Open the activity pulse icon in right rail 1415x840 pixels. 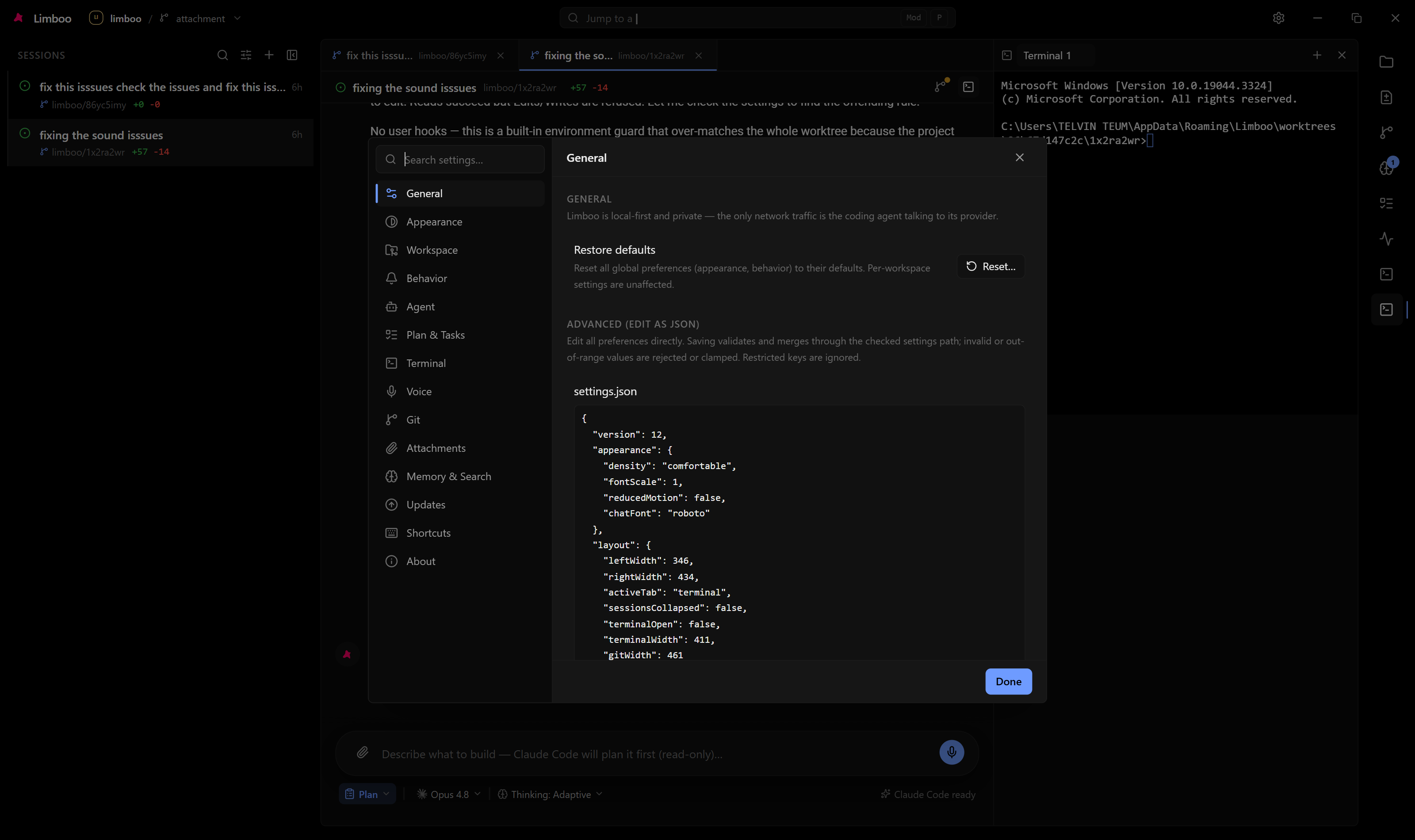[1386, 238]
